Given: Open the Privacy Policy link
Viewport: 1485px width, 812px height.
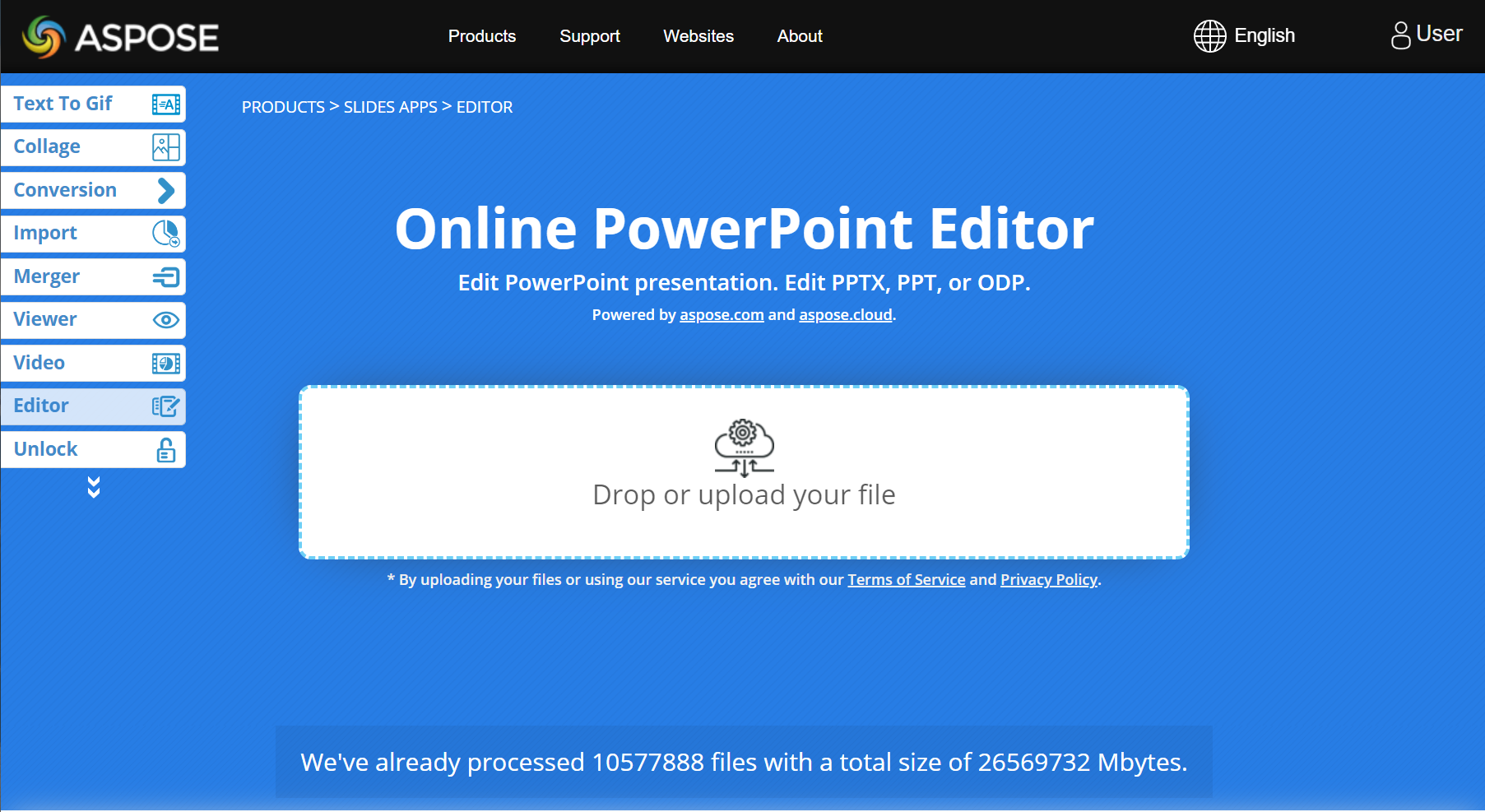Looking at the screenshot, I should coord(1048,580).
